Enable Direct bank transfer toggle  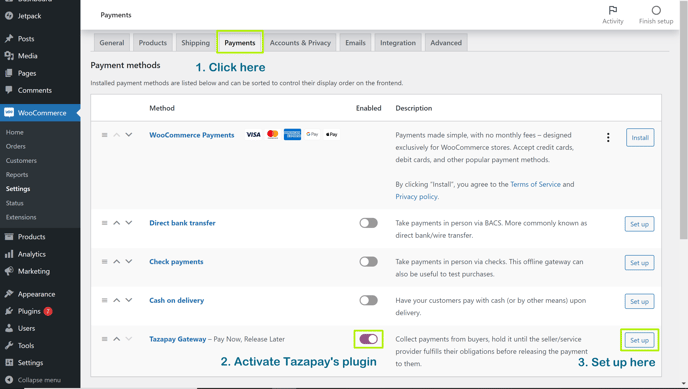pos(369,223)
